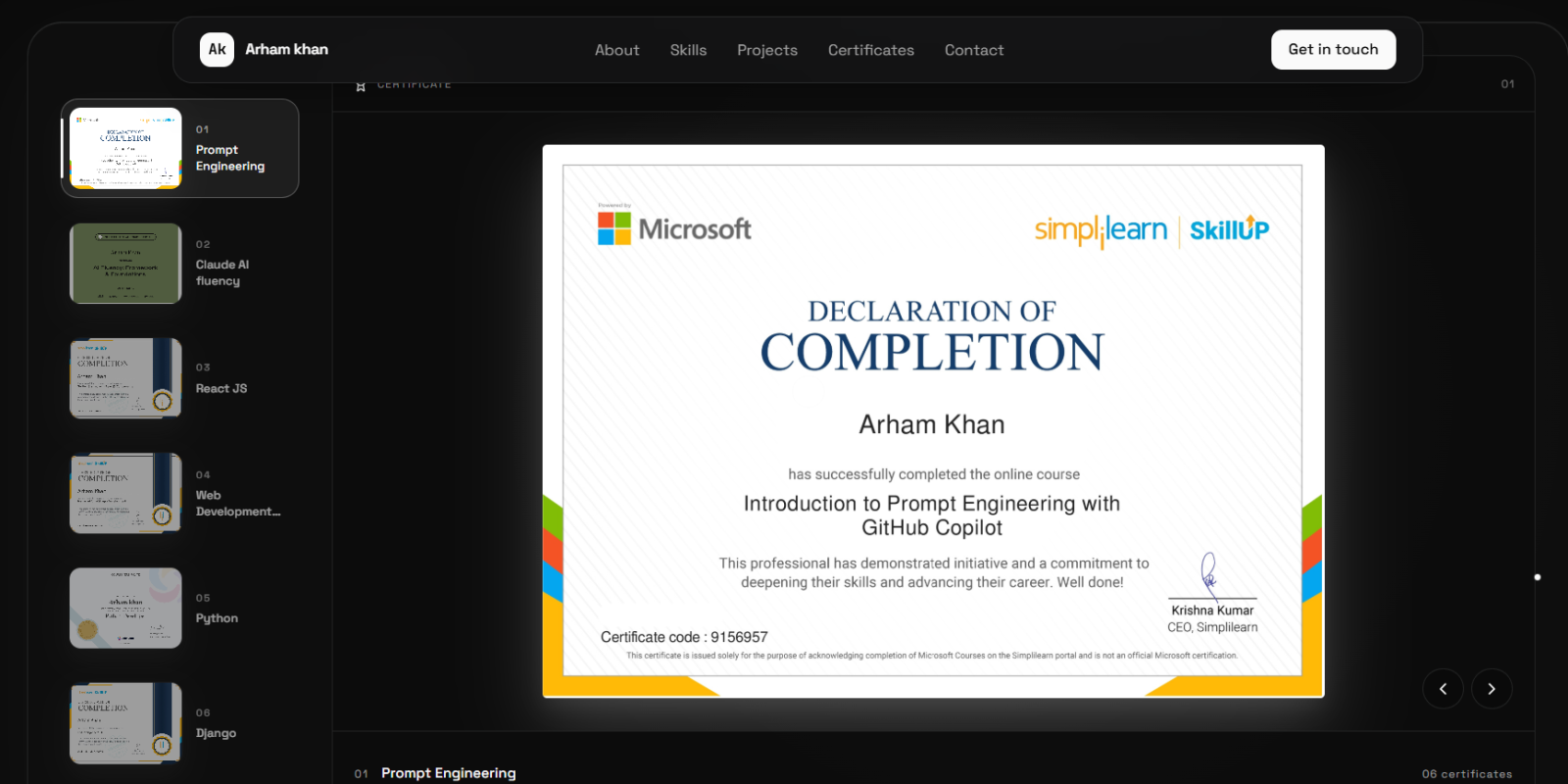Jump to the Contact section

[974, 50]
